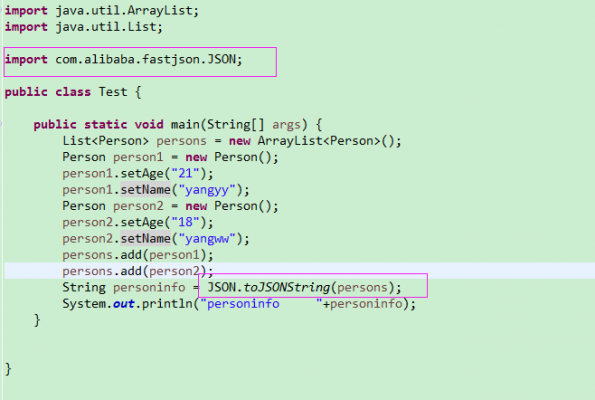Click the line 'import java.util.ArrayList;'
Screen dimensions: 595x400
102,11
